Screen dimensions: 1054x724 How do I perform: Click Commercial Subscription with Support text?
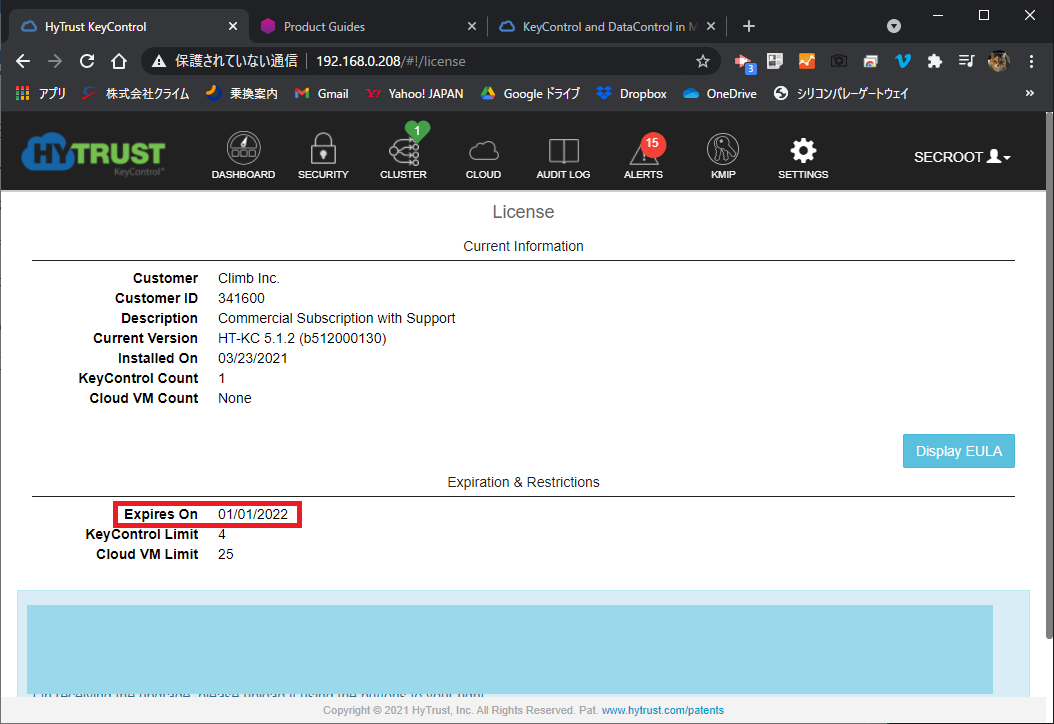(337, 318)
